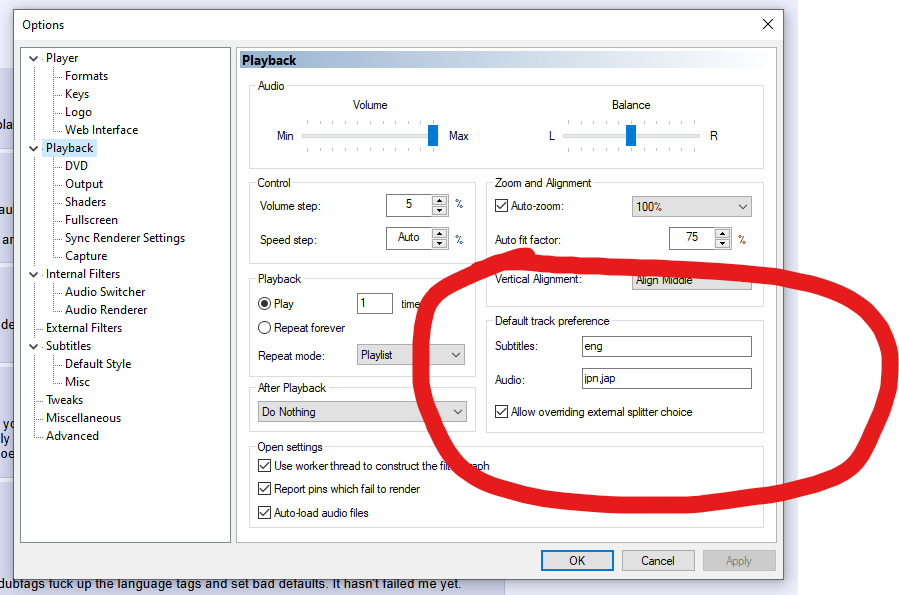This screenshot has height=595, width=899.
Task: Decrease the Volume step value
Action: pos(440,210)
